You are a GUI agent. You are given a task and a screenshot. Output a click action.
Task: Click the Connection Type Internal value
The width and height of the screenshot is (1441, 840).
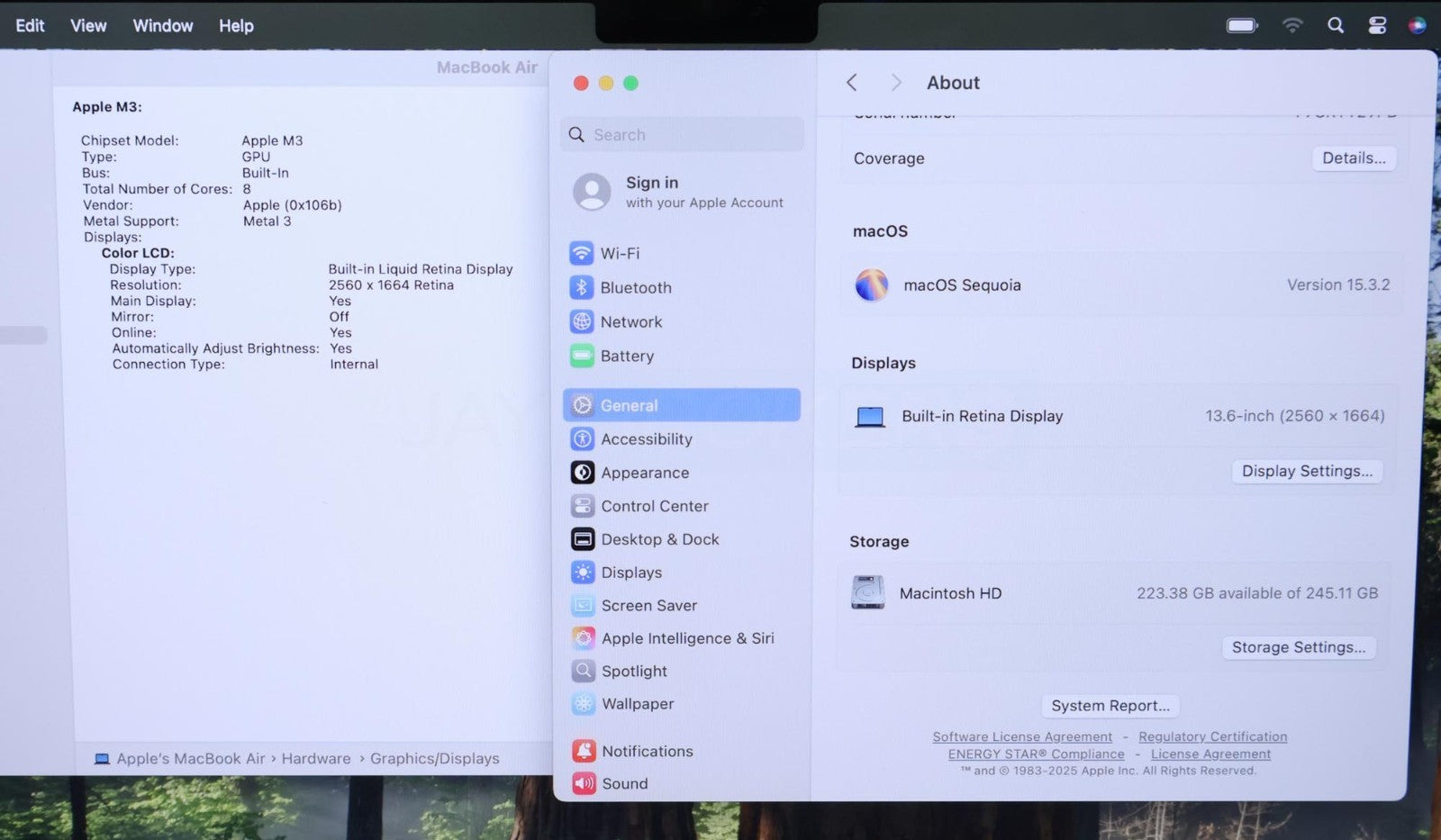click(354, 365)
